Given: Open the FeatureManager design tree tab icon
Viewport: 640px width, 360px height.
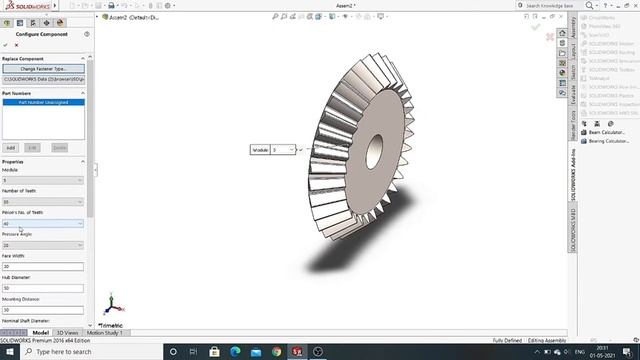Looking at the screenshot, I should pyautogui.click(x=7, y=23).
